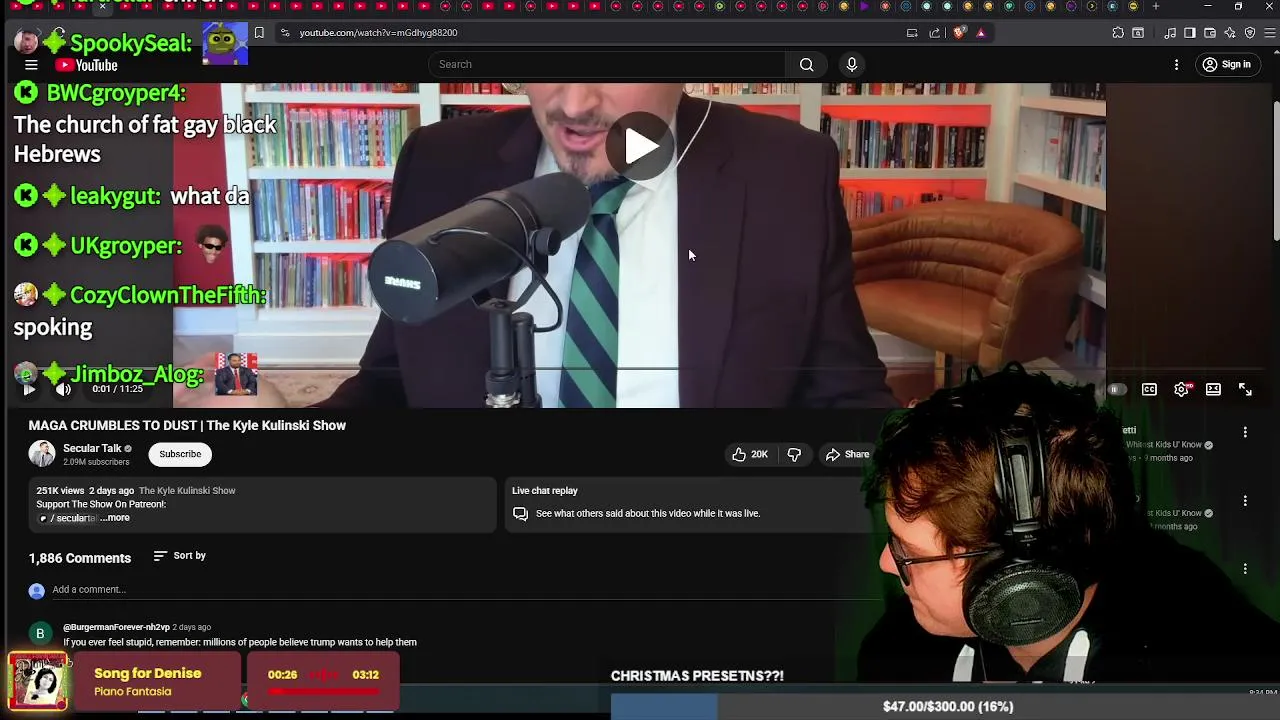
Task: Sign in to YouTube
Action: click(x=1226, y=65)
